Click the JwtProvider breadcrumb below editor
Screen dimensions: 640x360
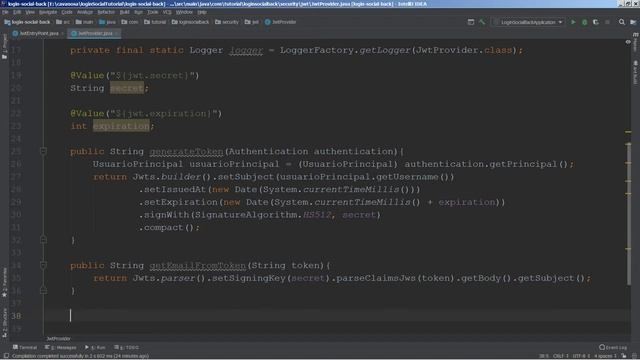[58, 339]
